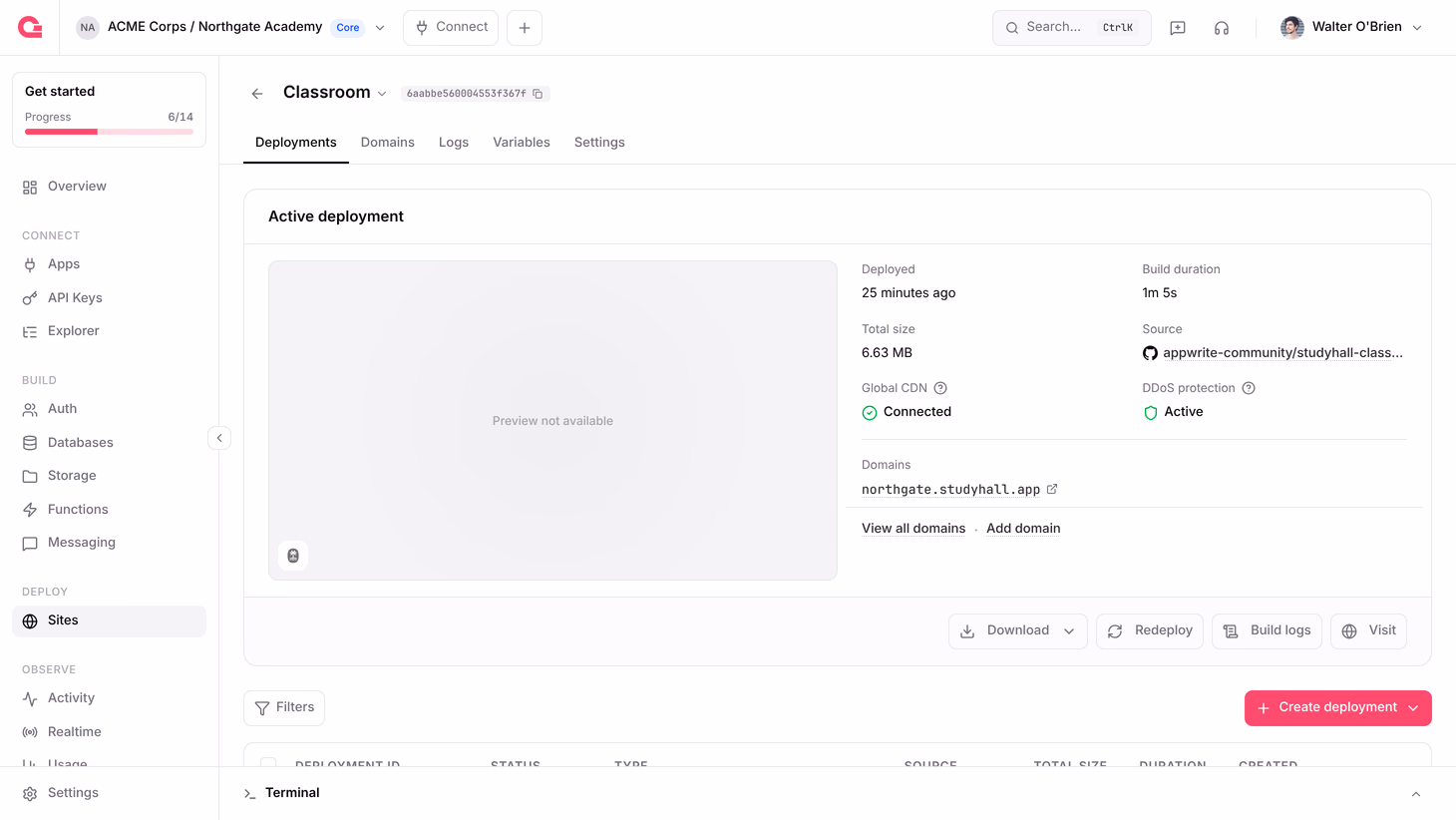Open Databases in the sidebar
Image resolution: width=1456 pixels, height=820 pixels.
pos(109,443)
